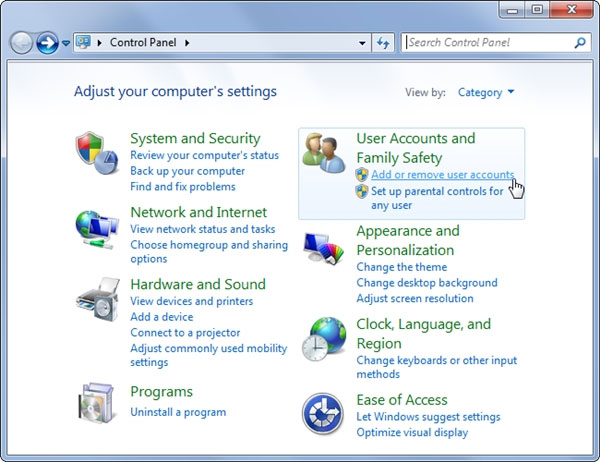This screenshot has width=600, height=462.
Task: Open Network and Internet category
Action: (199, 212)
